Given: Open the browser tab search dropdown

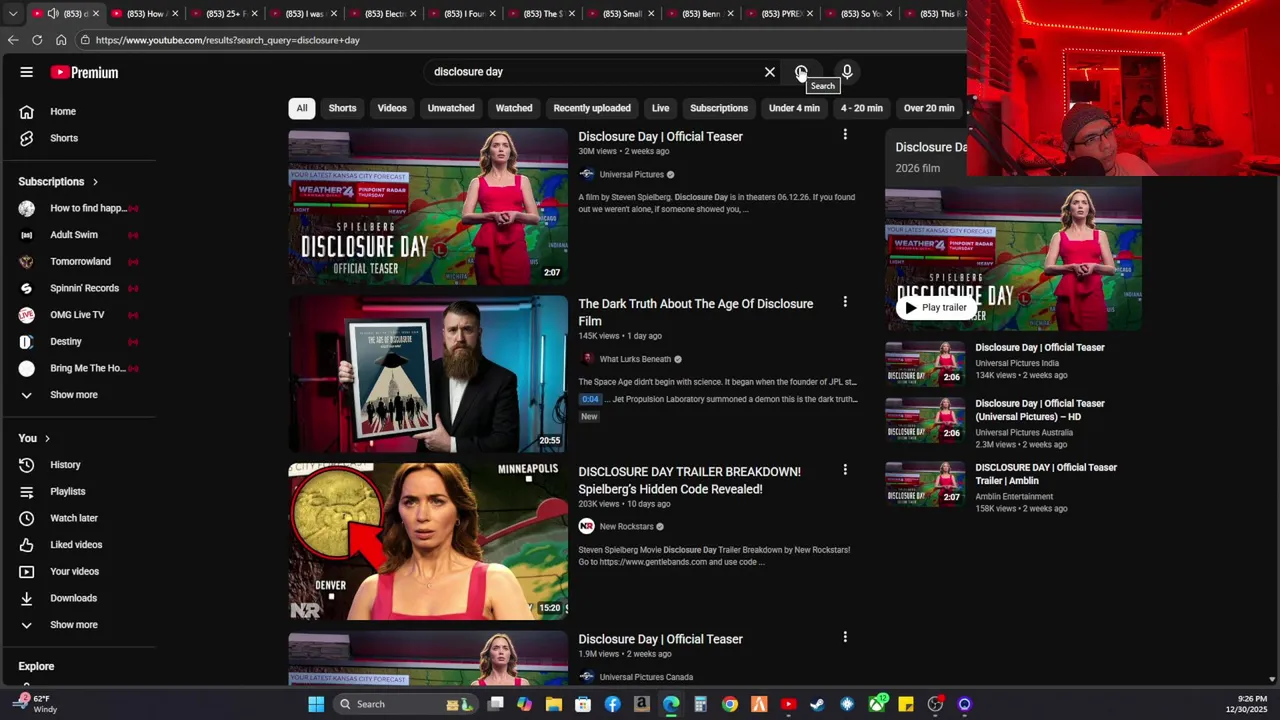Looking at the screenshot, I should coord(12,14).
